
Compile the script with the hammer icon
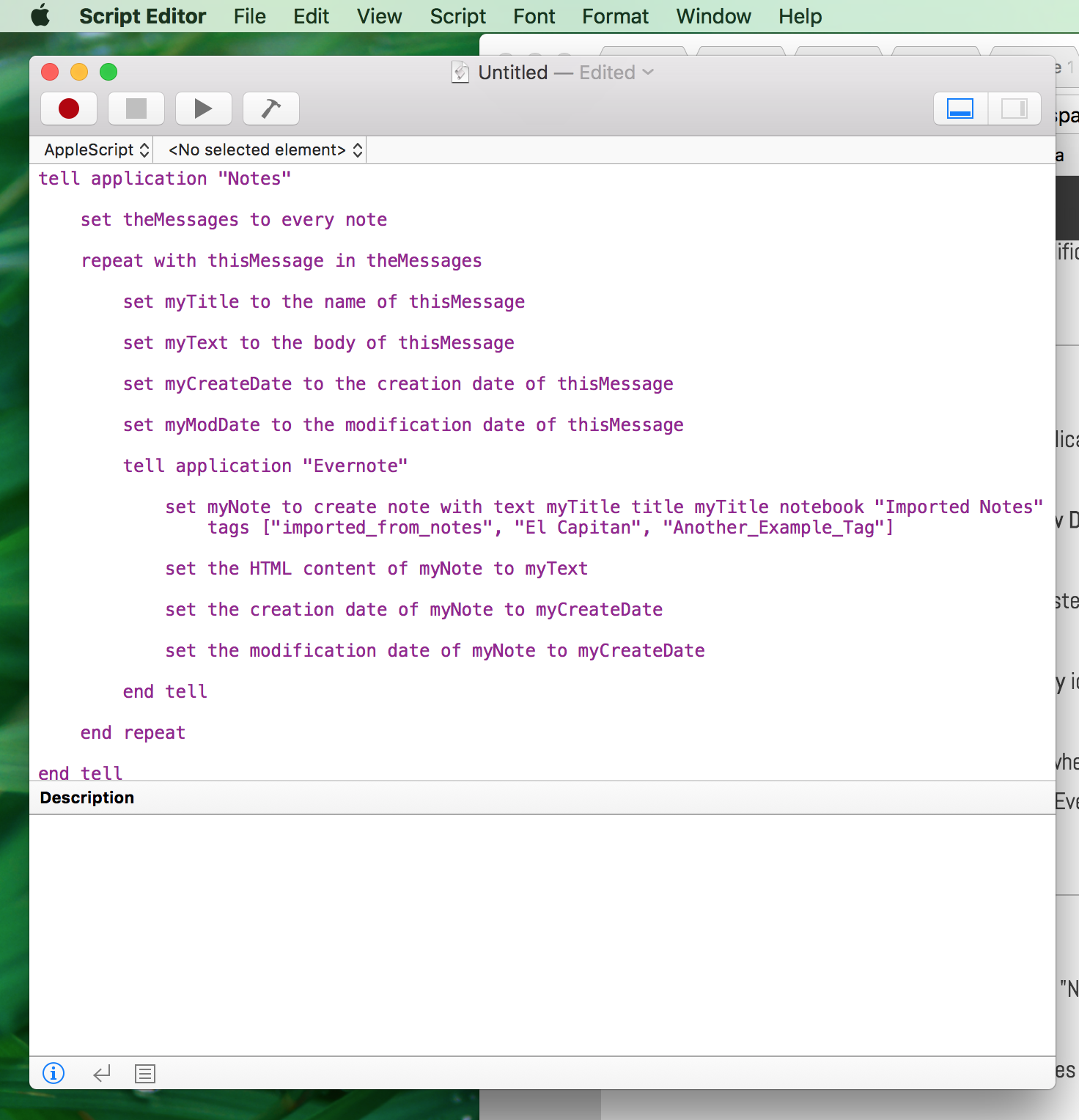click(x=271, y=108)
